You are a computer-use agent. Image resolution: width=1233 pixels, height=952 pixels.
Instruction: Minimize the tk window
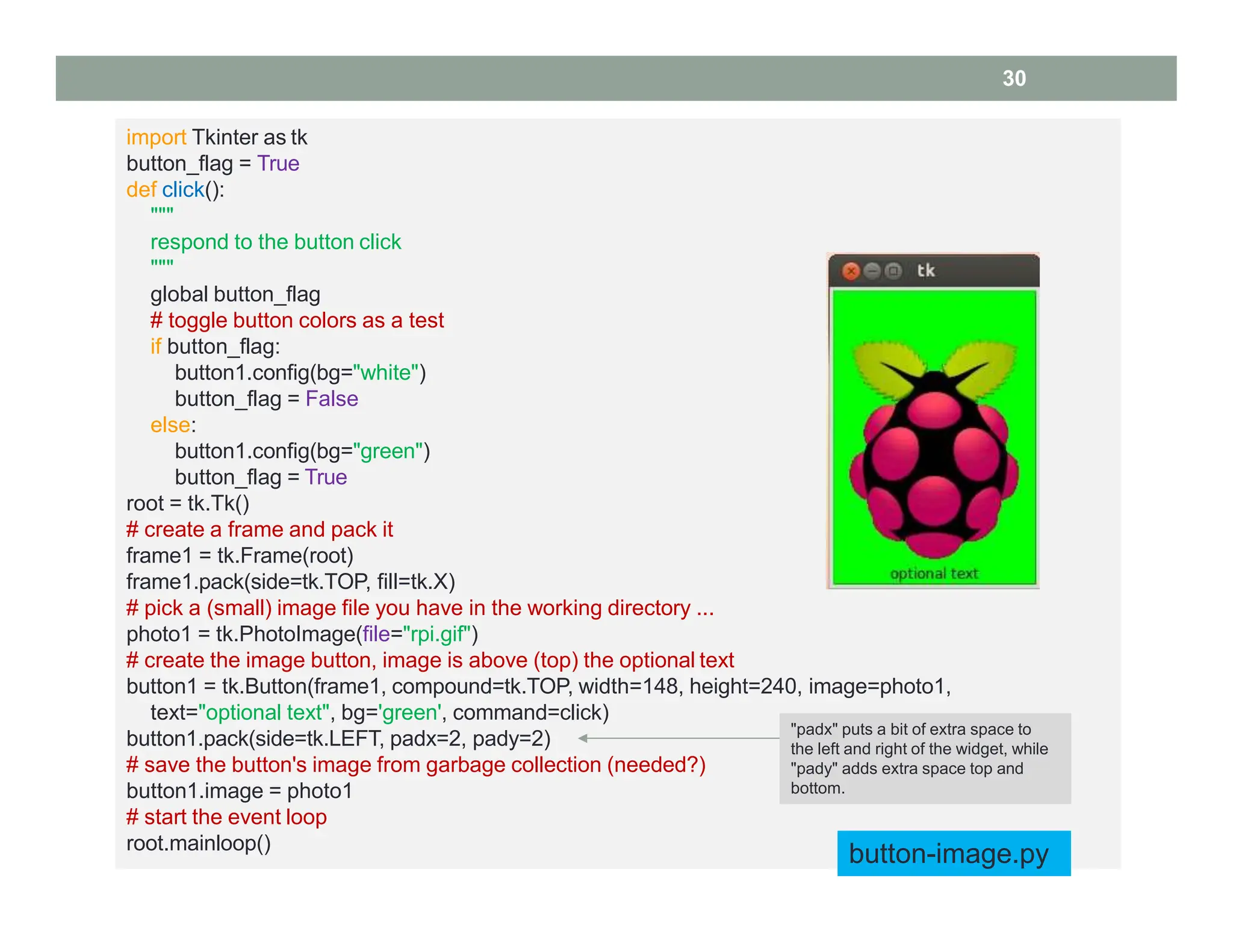point(872,271)
